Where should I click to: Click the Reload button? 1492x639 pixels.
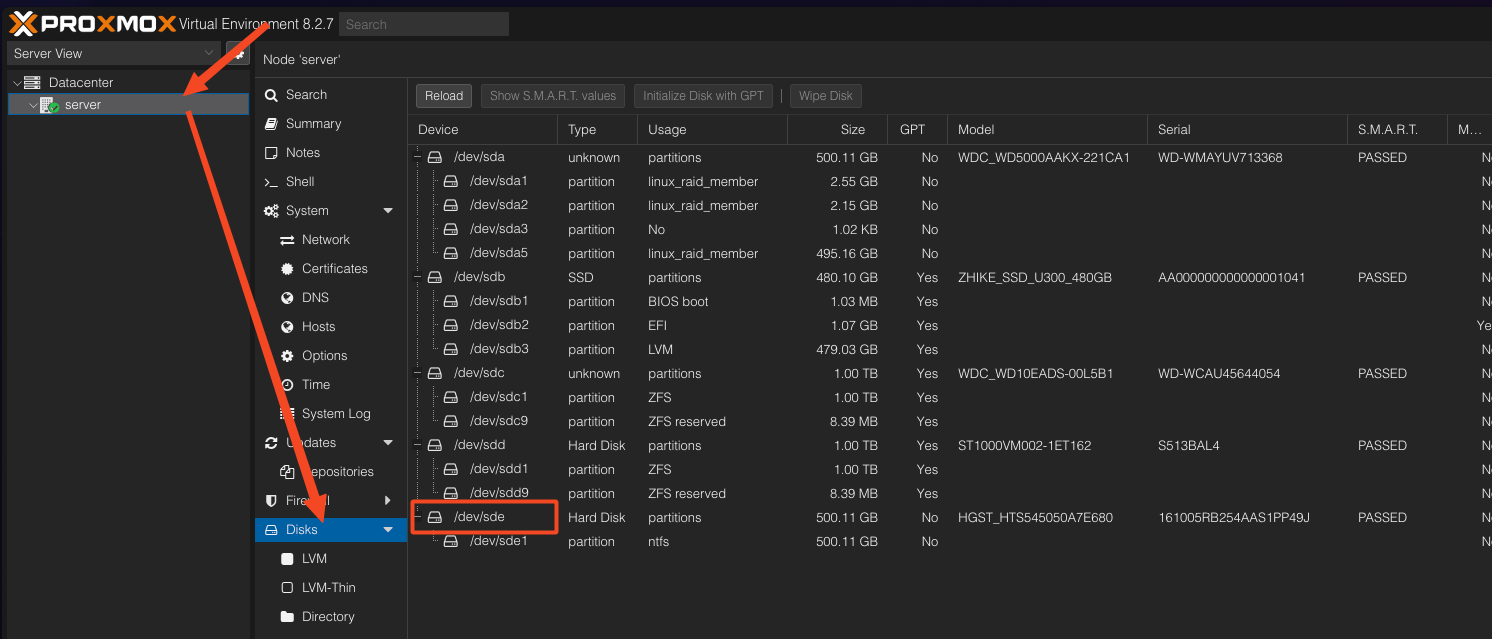pyautogui.click(x=444, y=96)
